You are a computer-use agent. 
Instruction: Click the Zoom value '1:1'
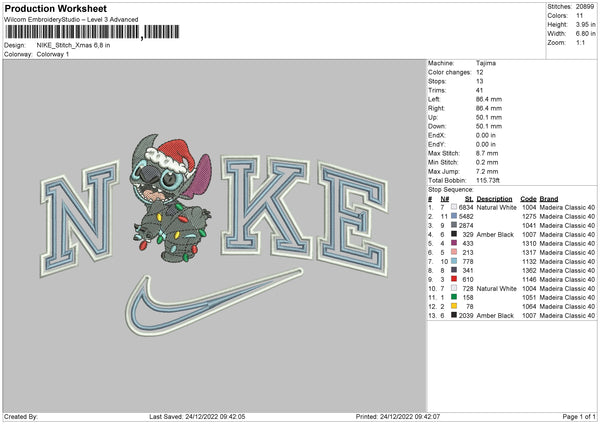580,42
